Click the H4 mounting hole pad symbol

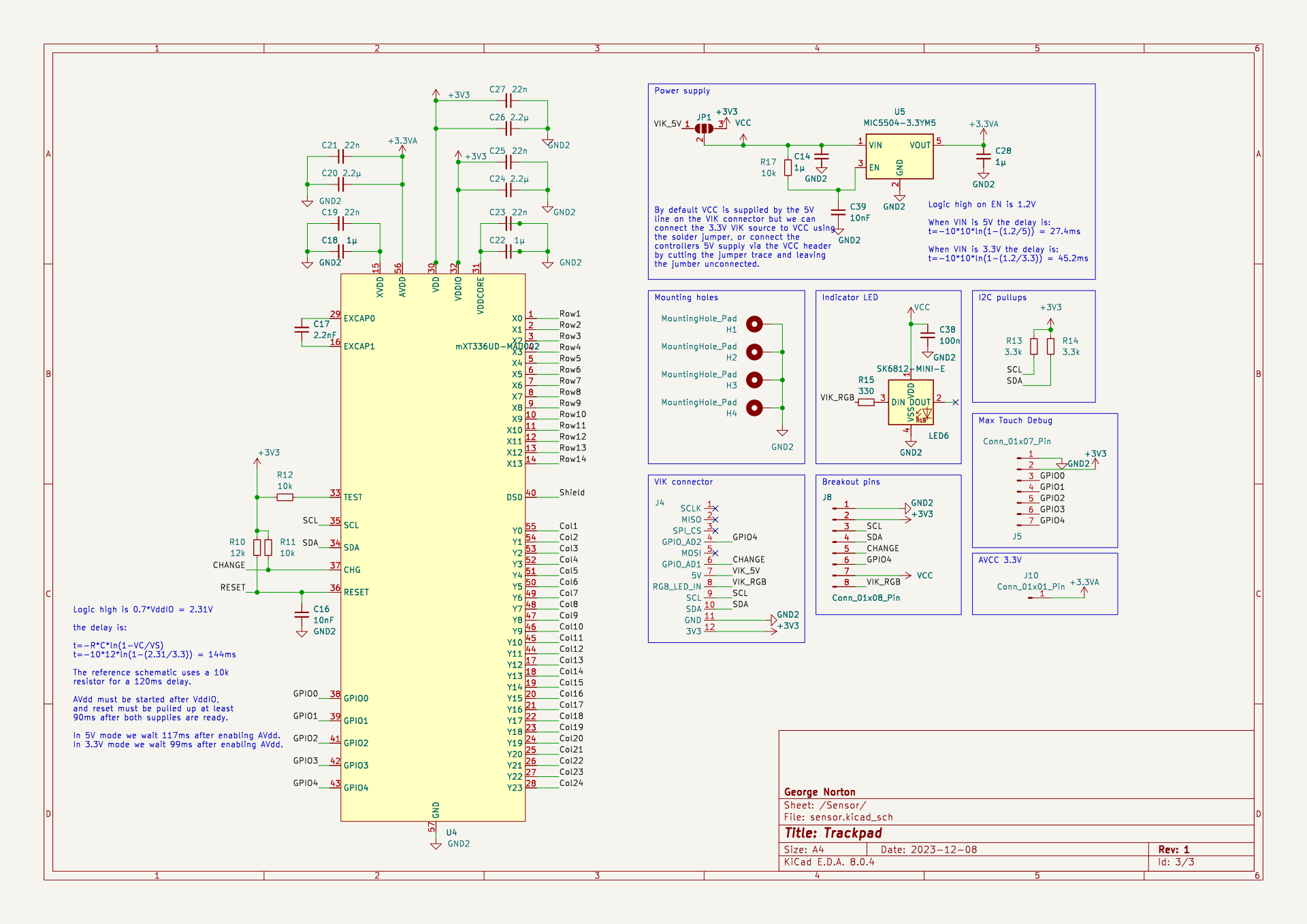pyautogui.click(x=754, y=408)
